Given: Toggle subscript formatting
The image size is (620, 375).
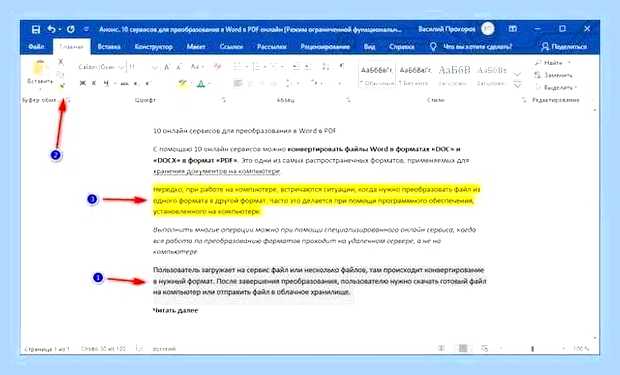Looking at the screenshot, I should coord(136,83).
